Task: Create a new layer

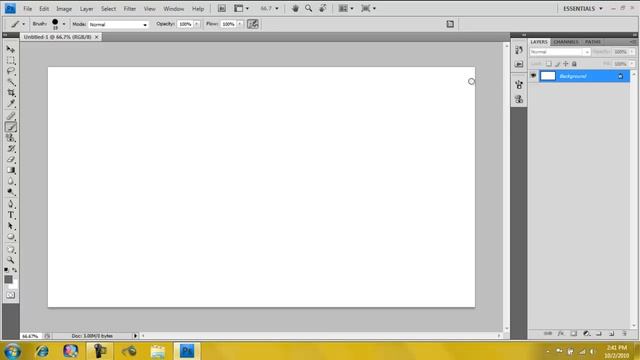Action: [611, 333]
